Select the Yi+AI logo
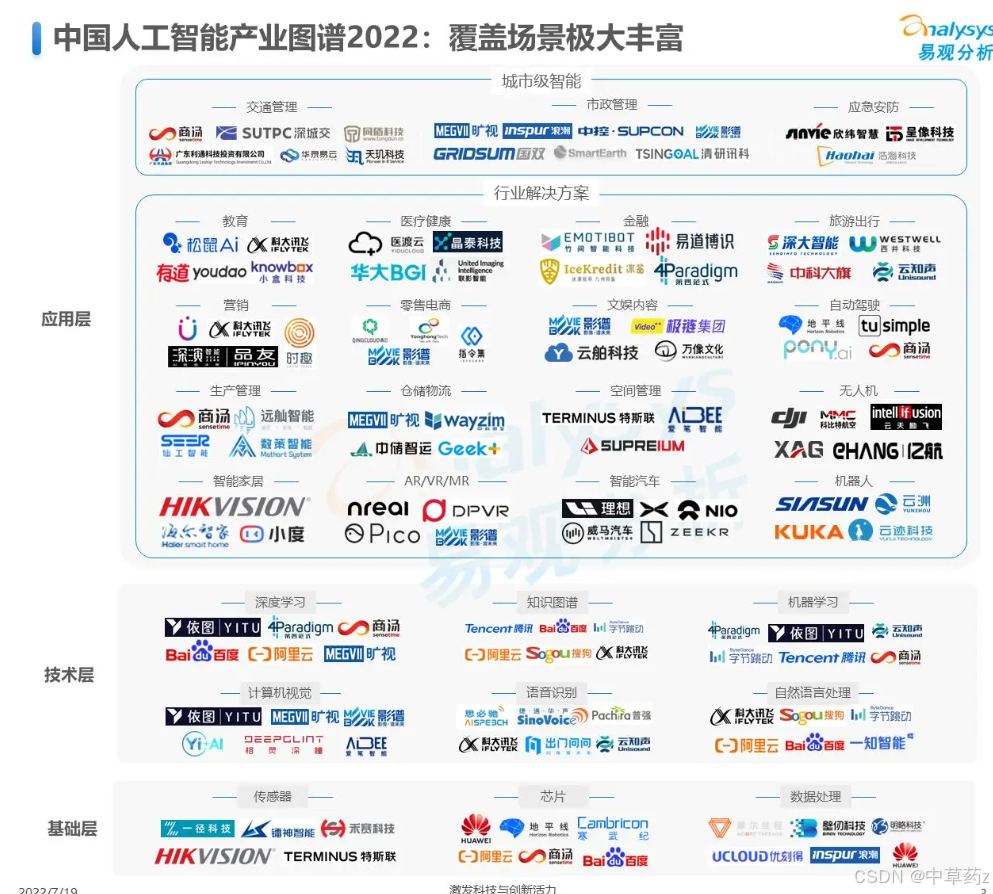 click(203, 744)
